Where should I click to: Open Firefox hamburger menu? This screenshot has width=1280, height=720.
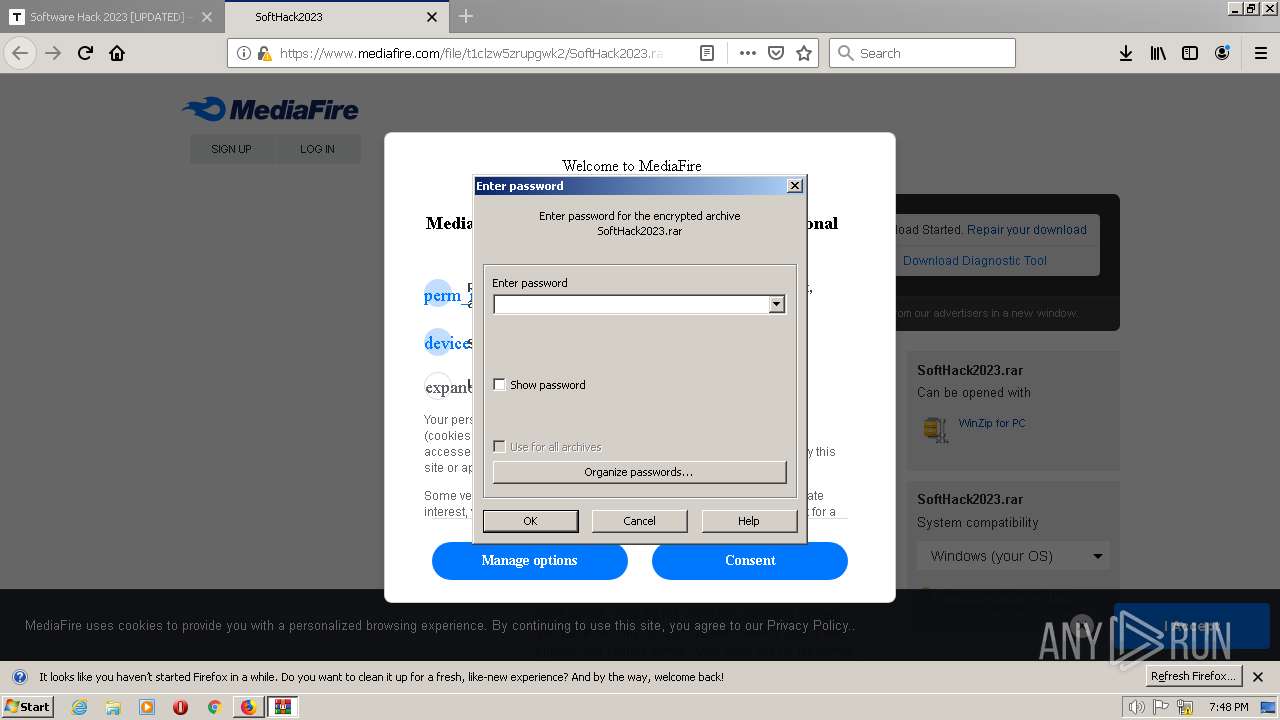point(1261,53)
